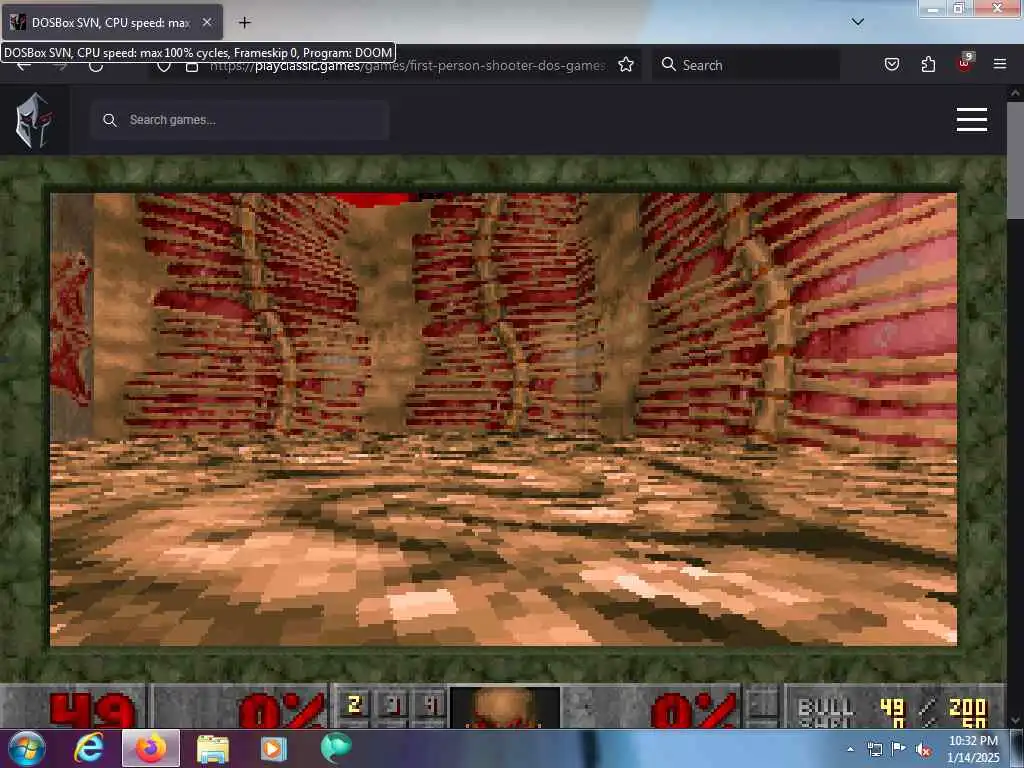Close the DOSBox SVN browser tab
Image resolution: width=1024 pixels, height=768 pixels.
(207, 22)
